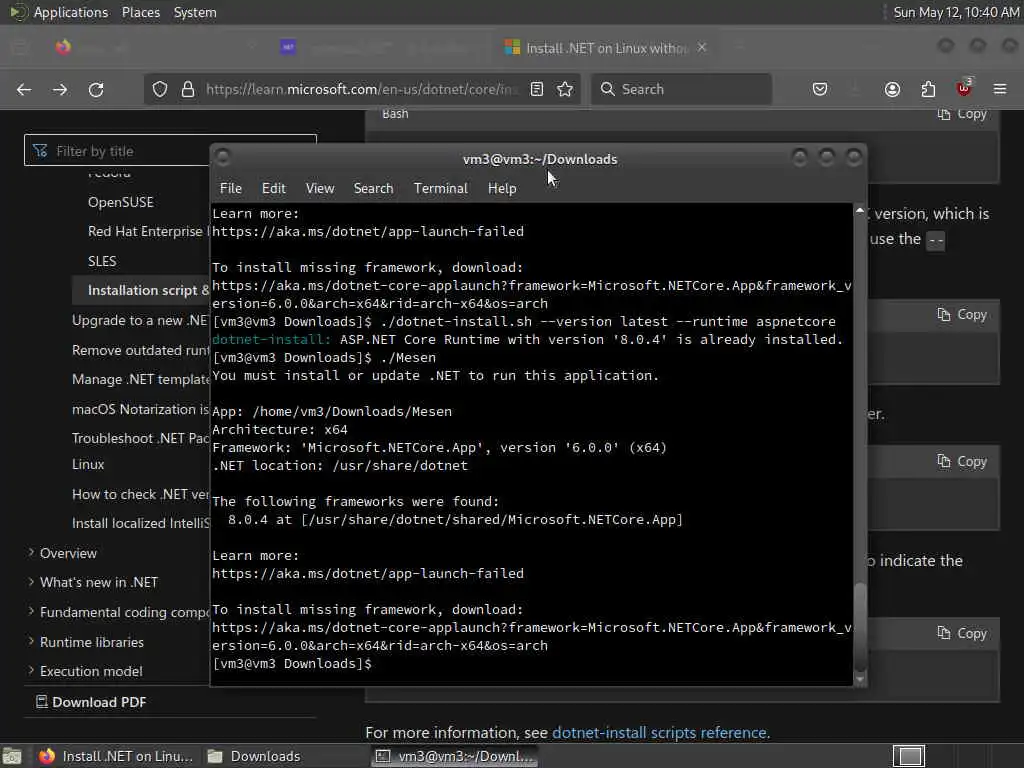
Task: Click the workspace switcher in bottom panel
Action: click(909, 756)
